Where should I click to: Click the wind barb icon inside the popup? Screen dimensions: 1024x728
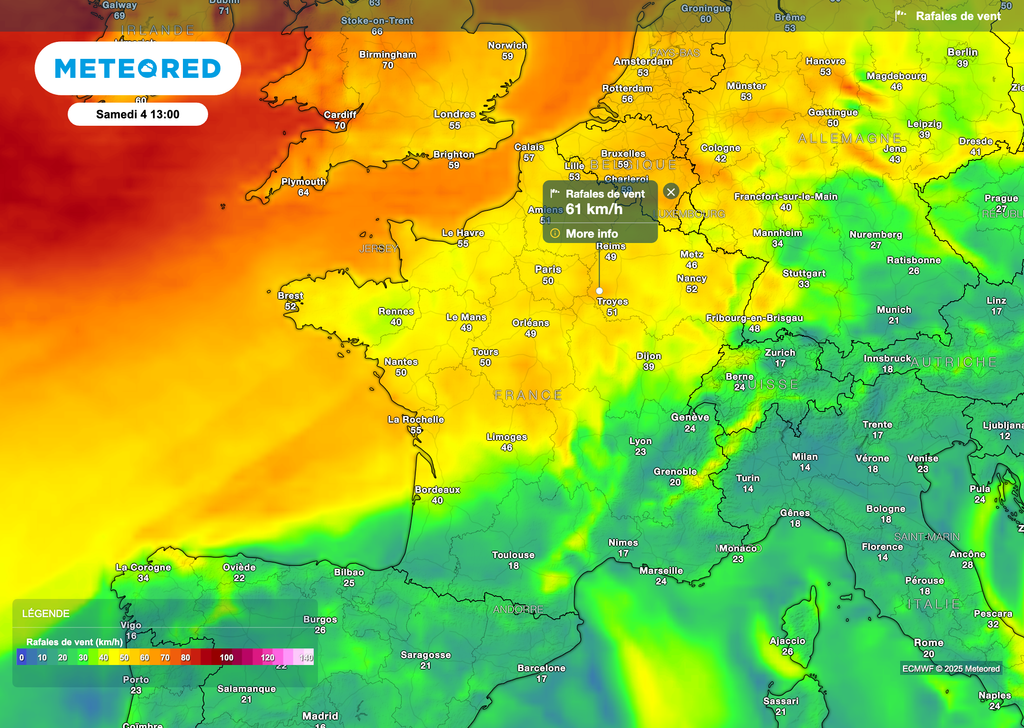point(556,192)
